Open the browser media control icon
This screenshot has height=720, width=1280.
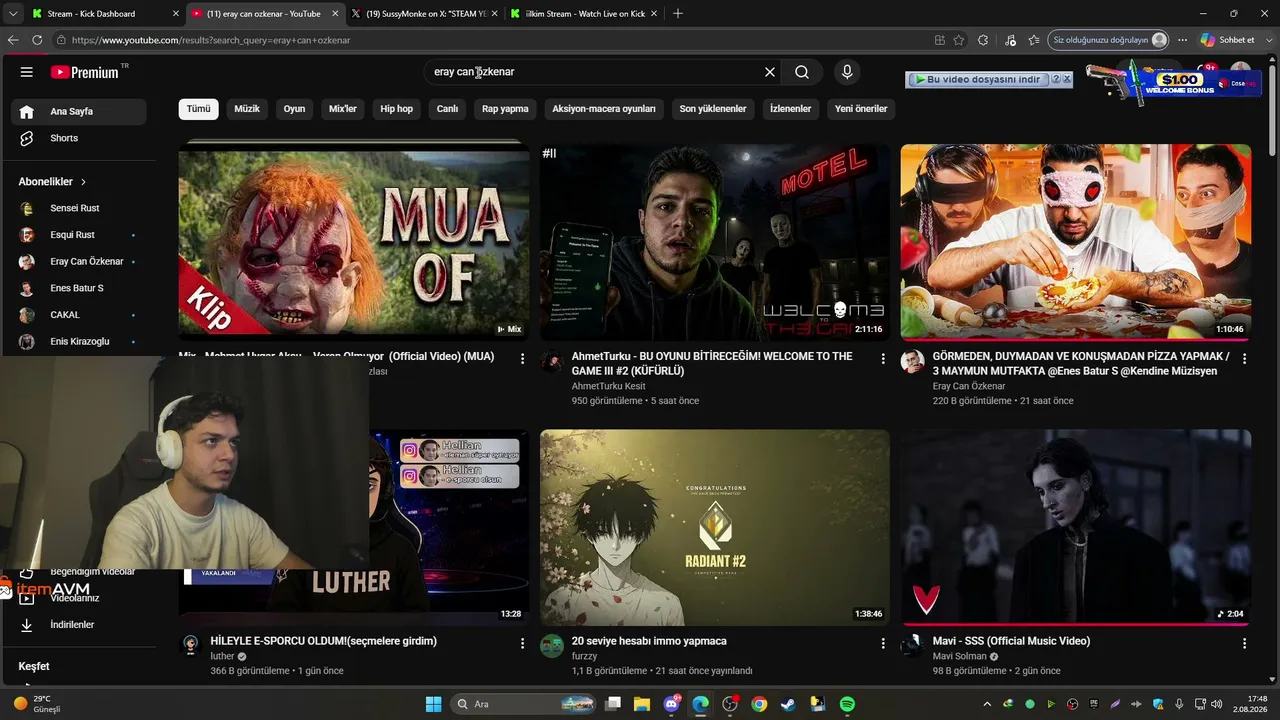[x=1009, y=40]
